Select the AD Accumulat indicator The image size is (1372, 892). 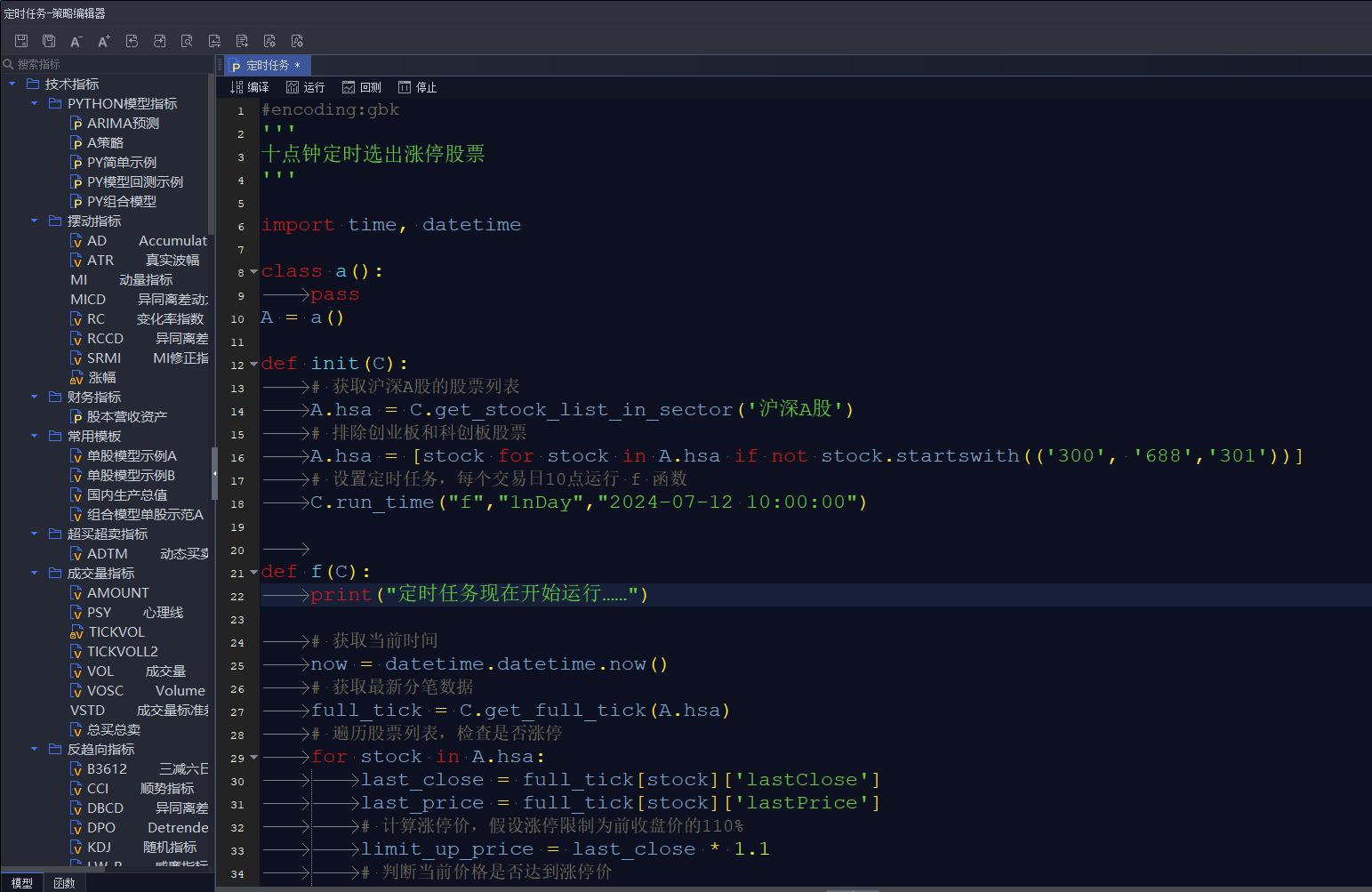pyautogui.click(x=139, y=240)
